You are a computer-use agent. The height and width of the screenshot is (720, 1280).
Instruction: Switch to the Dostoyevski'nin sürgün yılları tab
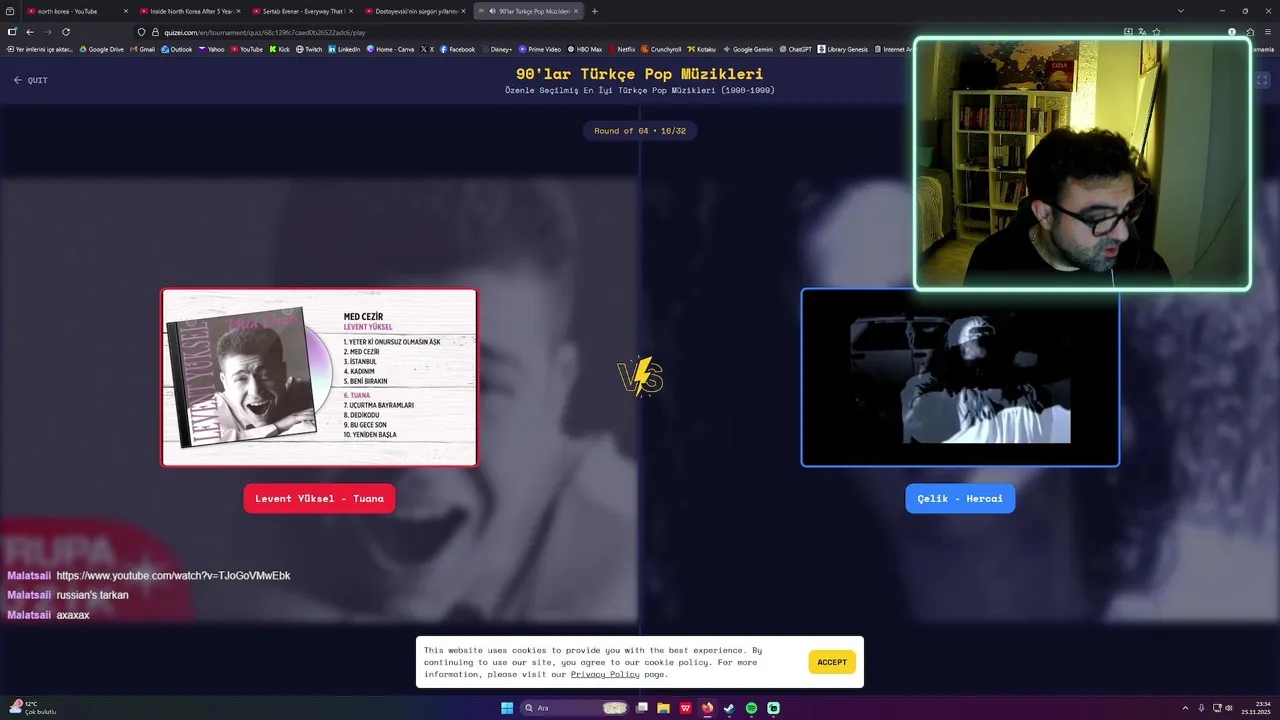pos(416,11)
